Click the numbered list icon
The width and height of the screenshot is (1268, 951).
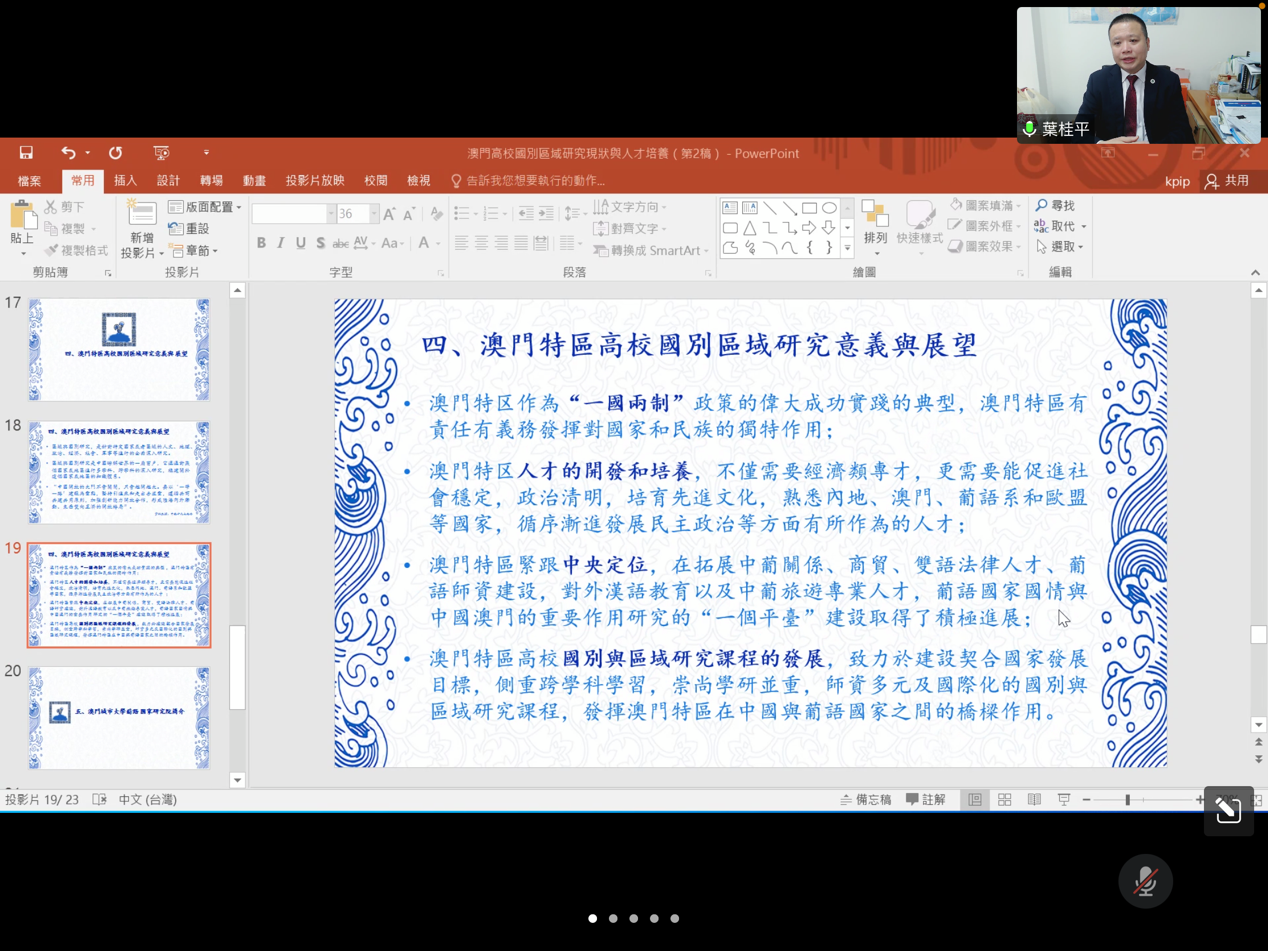(x=491, y=213)
